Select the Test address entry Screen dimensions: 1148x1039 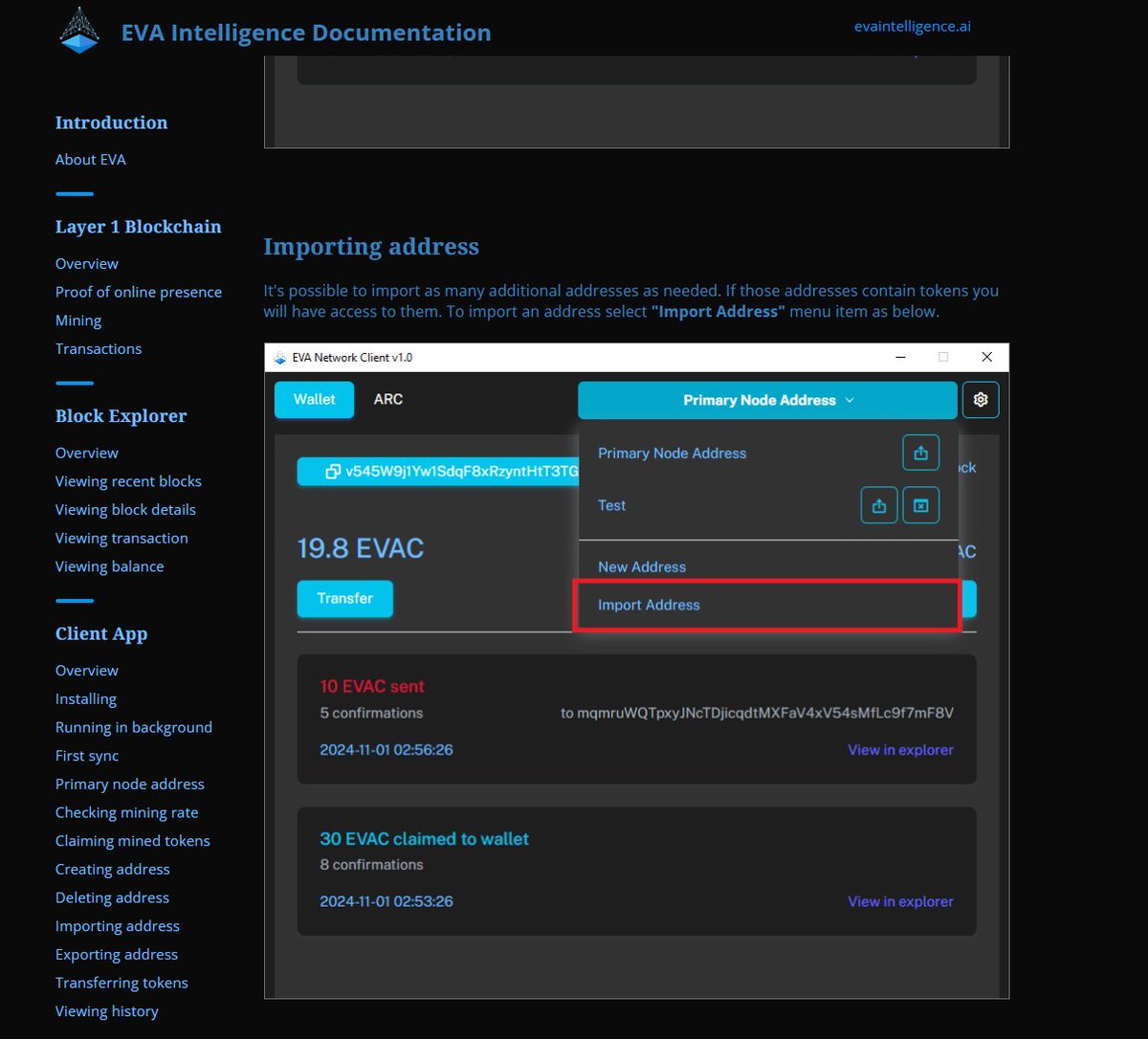click(x=611, y=505)
